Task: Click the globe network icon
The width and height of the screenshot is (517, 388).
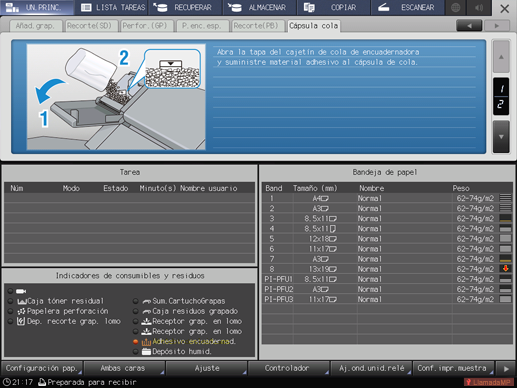Action: [455, 7]
